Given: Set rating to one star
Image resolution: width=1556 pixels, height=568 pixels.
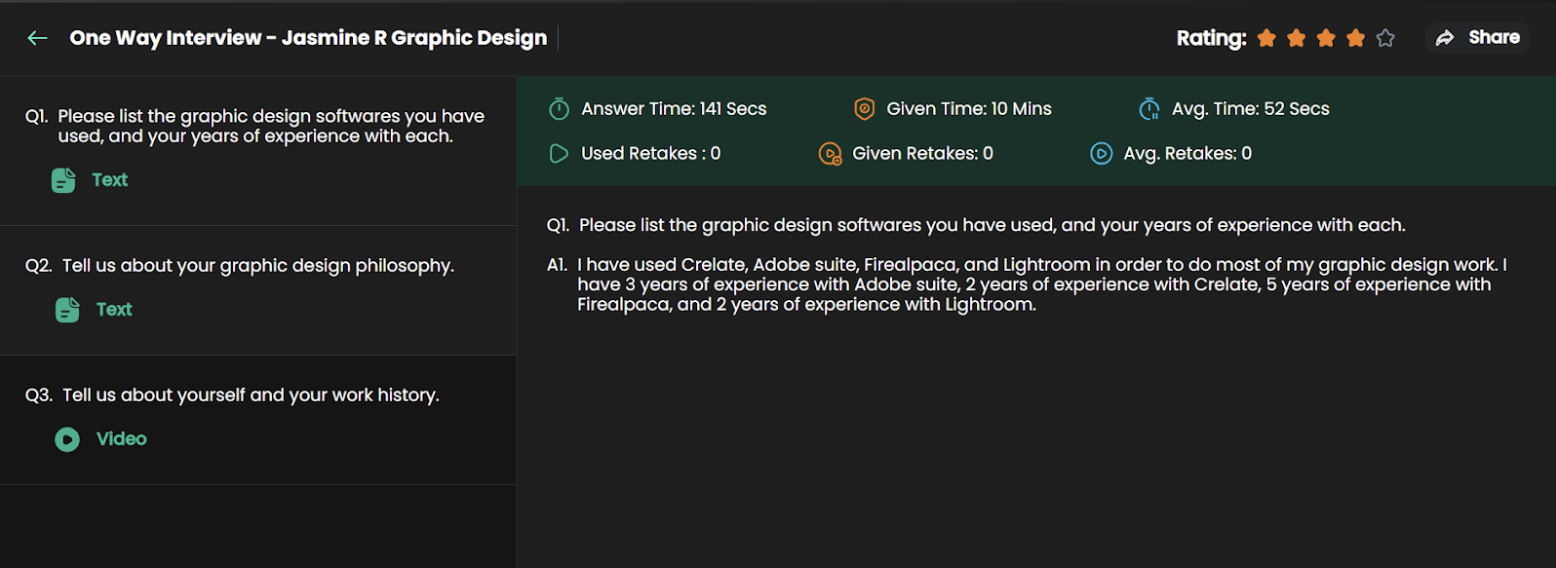Looking at the screenshot, I should [x=1266, y=38].
